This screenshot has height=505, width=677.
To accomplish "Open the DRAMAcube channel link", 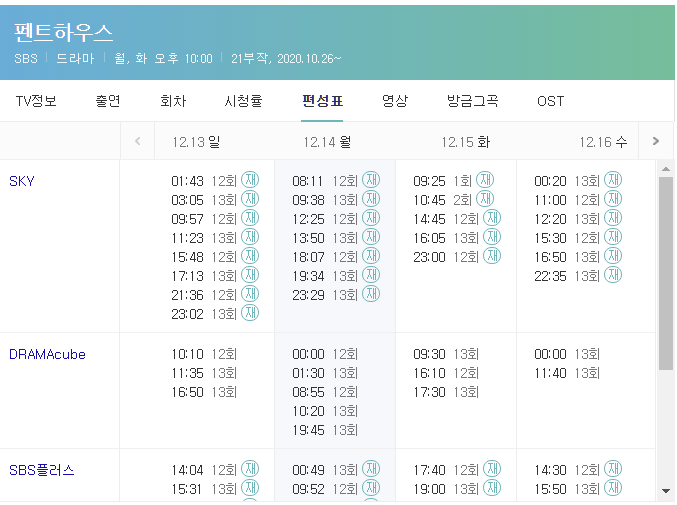I will (x=47, y=354).
